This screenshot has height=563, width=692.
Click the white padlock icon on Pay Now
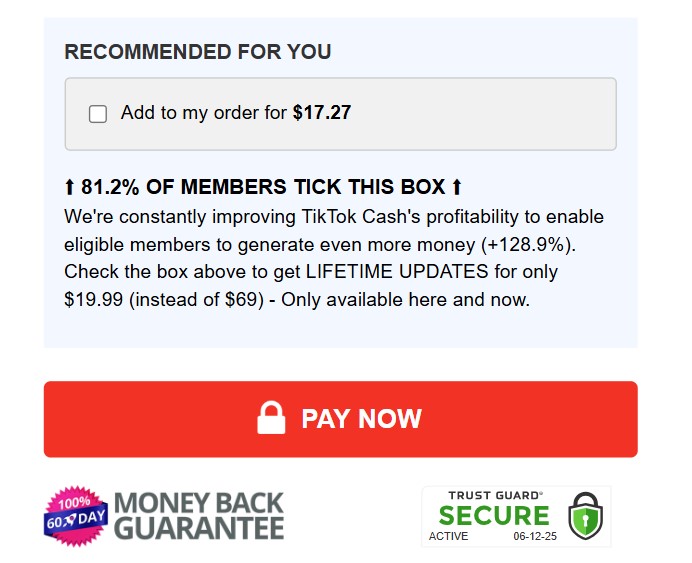click(x=272, y=418)
